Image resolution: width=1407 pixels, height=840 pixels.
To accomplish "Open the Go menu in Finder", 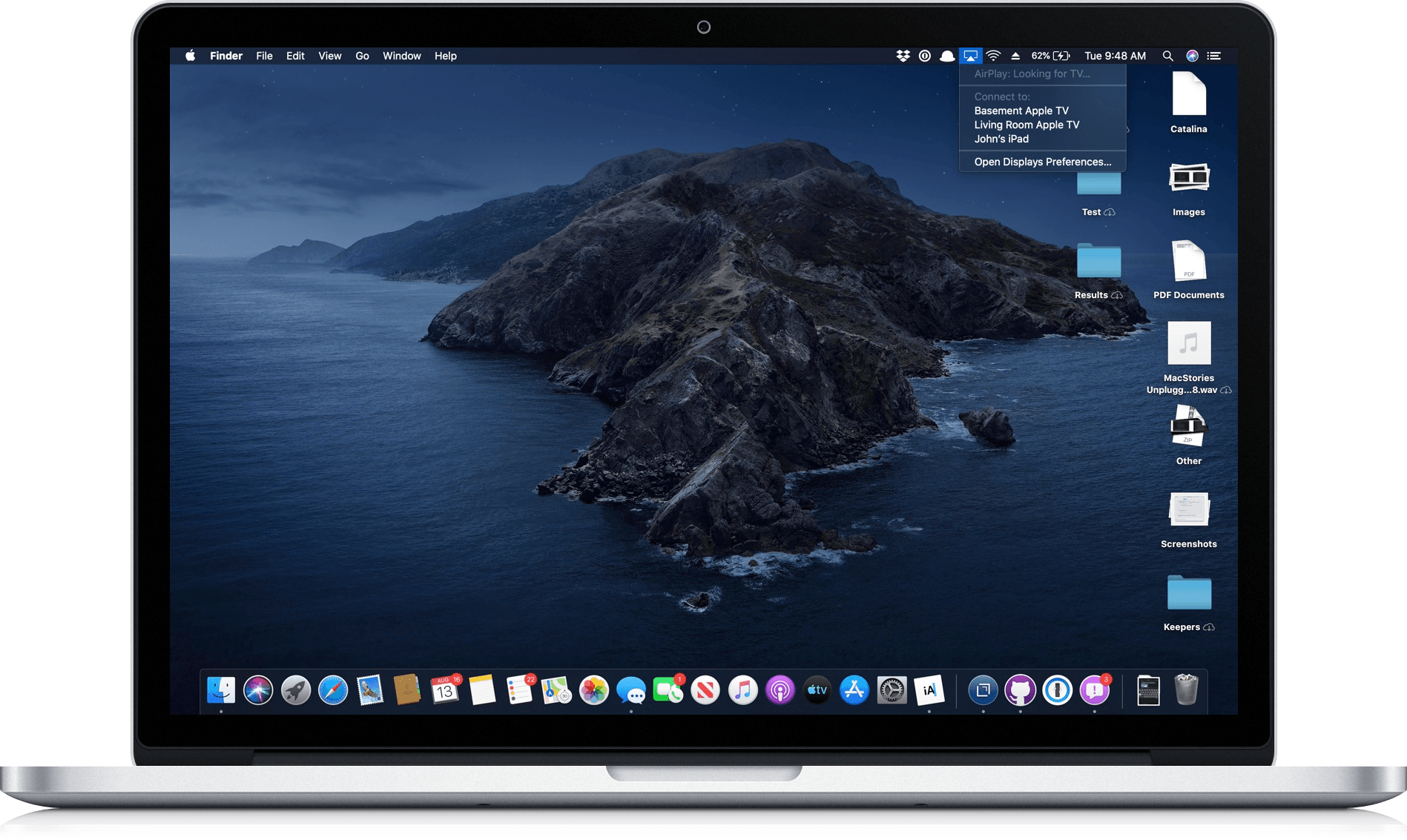I will (362, 56).
